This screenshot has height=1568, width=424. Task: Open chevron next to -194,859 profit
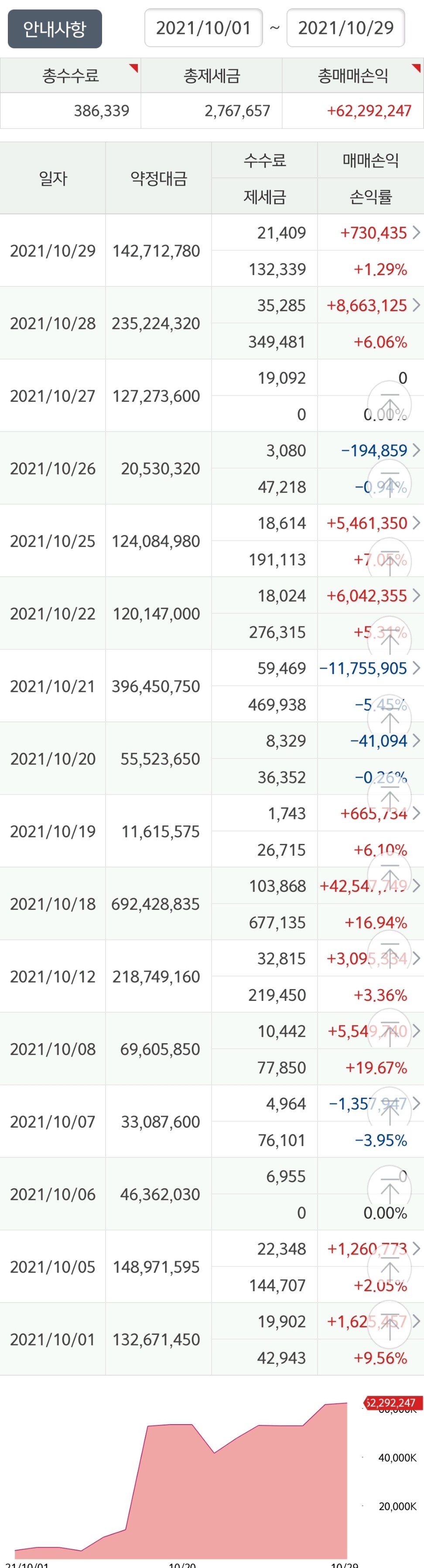[417, 450]
